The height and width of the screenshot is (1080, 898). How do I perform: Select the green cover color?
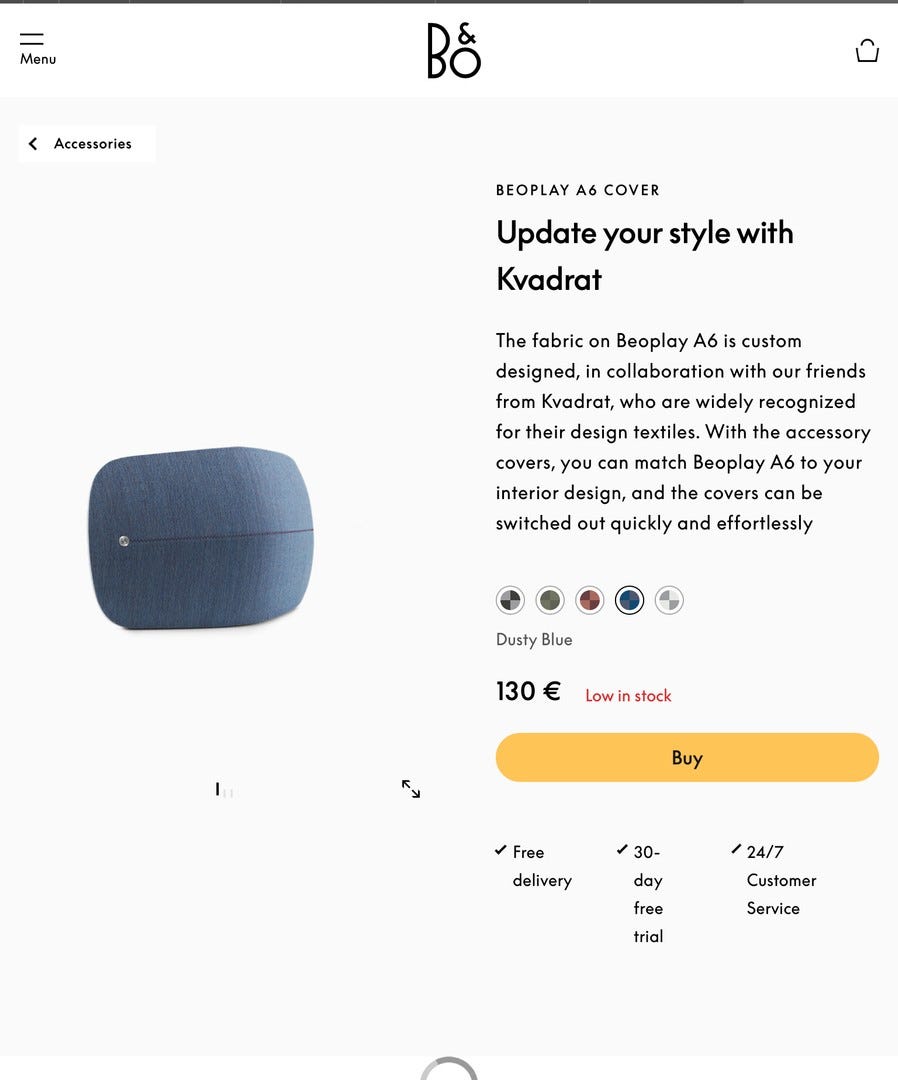coord(550,600)
